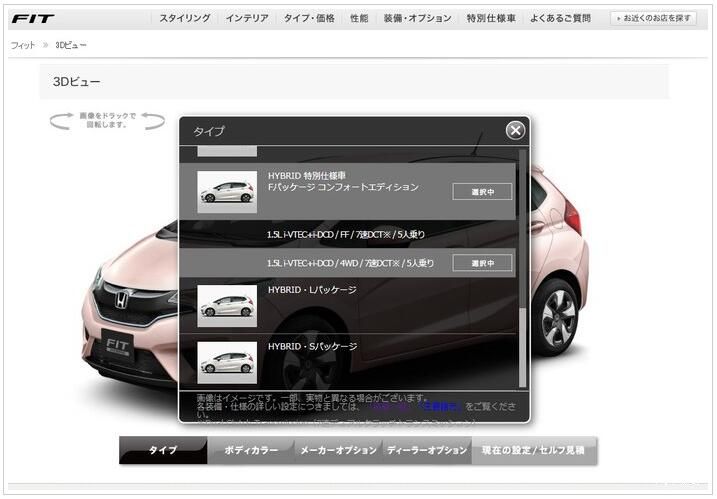
Task: Open the タイプ・価格 menu item
Action: click(x=309, y=18)
